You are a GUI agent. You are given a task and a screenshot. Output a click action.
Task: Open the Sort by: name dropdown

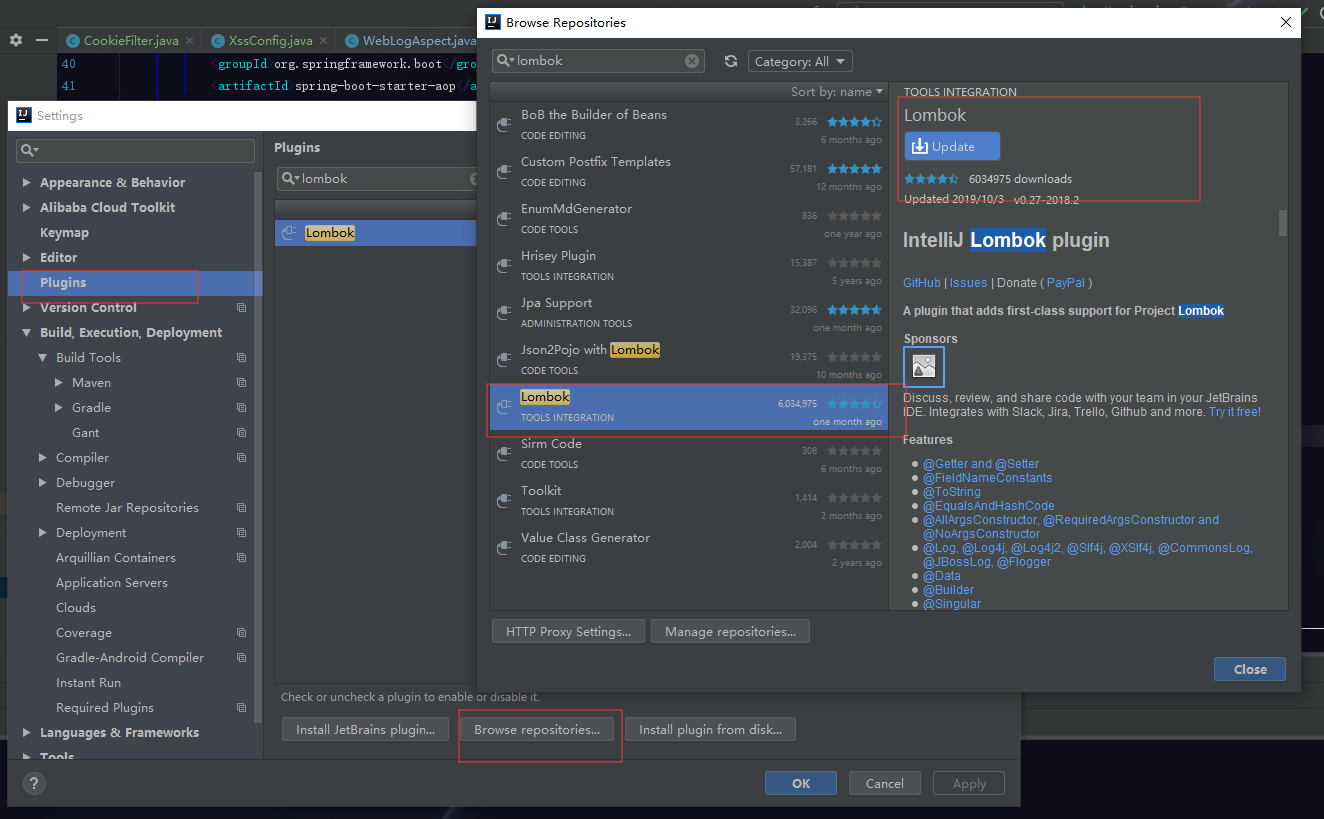837,91
